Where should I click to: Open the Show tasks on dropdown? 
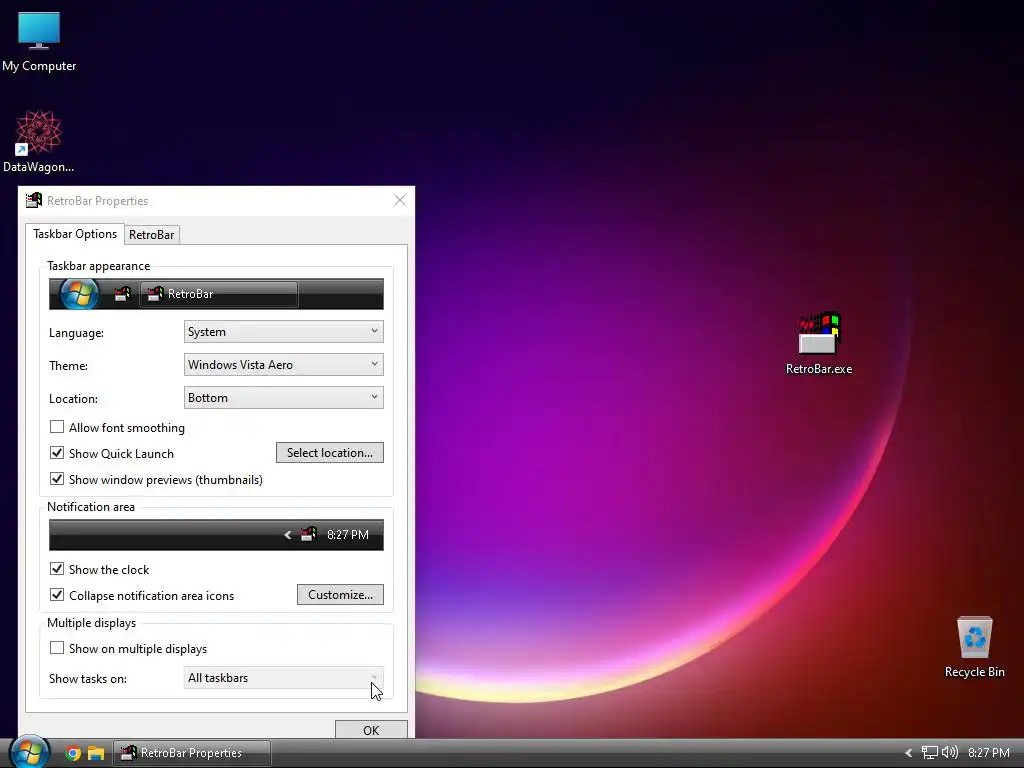(283, 678)
